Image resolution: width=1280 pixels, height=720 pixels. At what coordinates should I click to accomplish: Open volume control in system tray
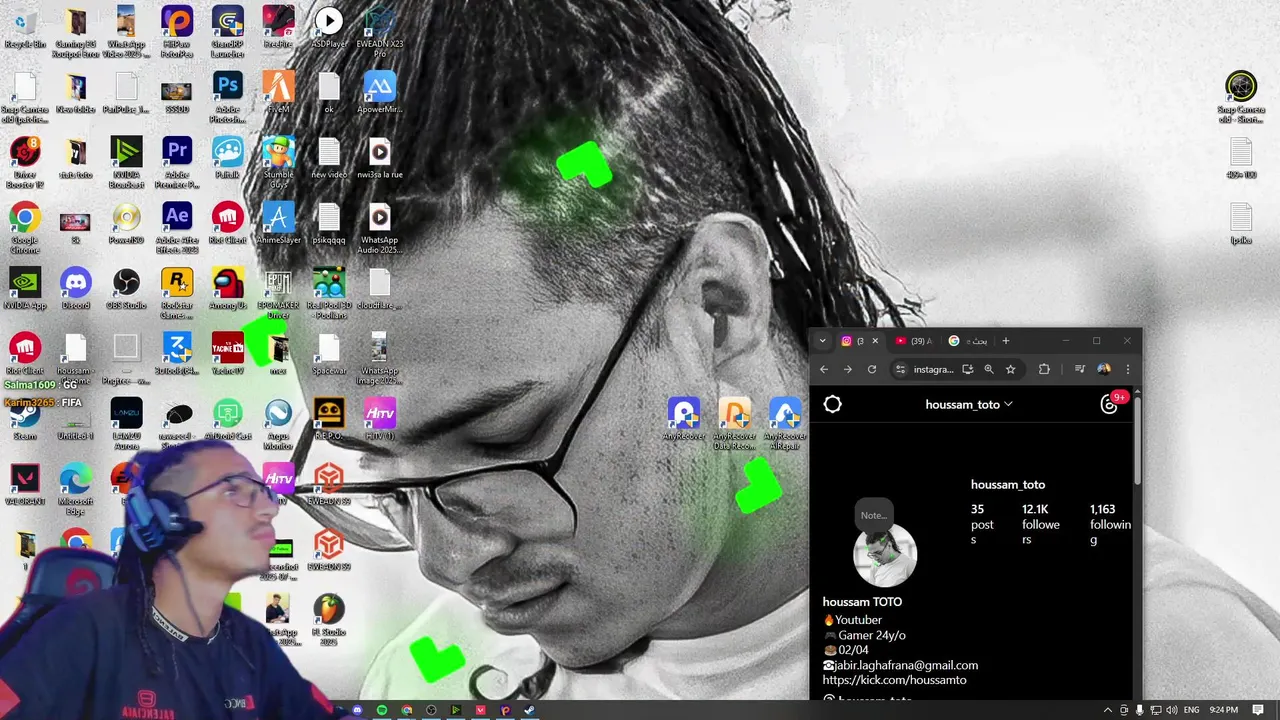[x=1171, y=710]
